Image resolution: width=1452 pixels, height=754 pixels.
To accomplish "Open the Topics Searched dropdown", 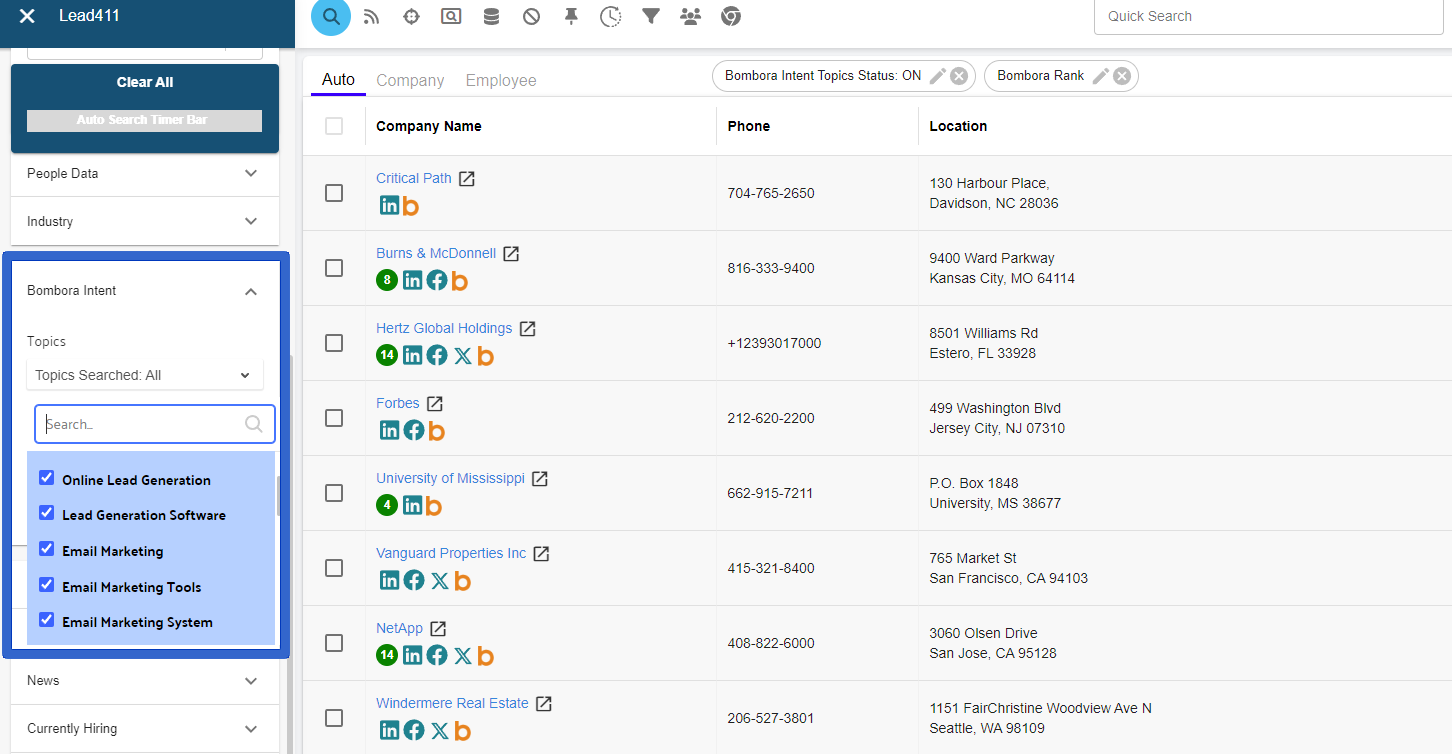I will click(x=144, y=374).
